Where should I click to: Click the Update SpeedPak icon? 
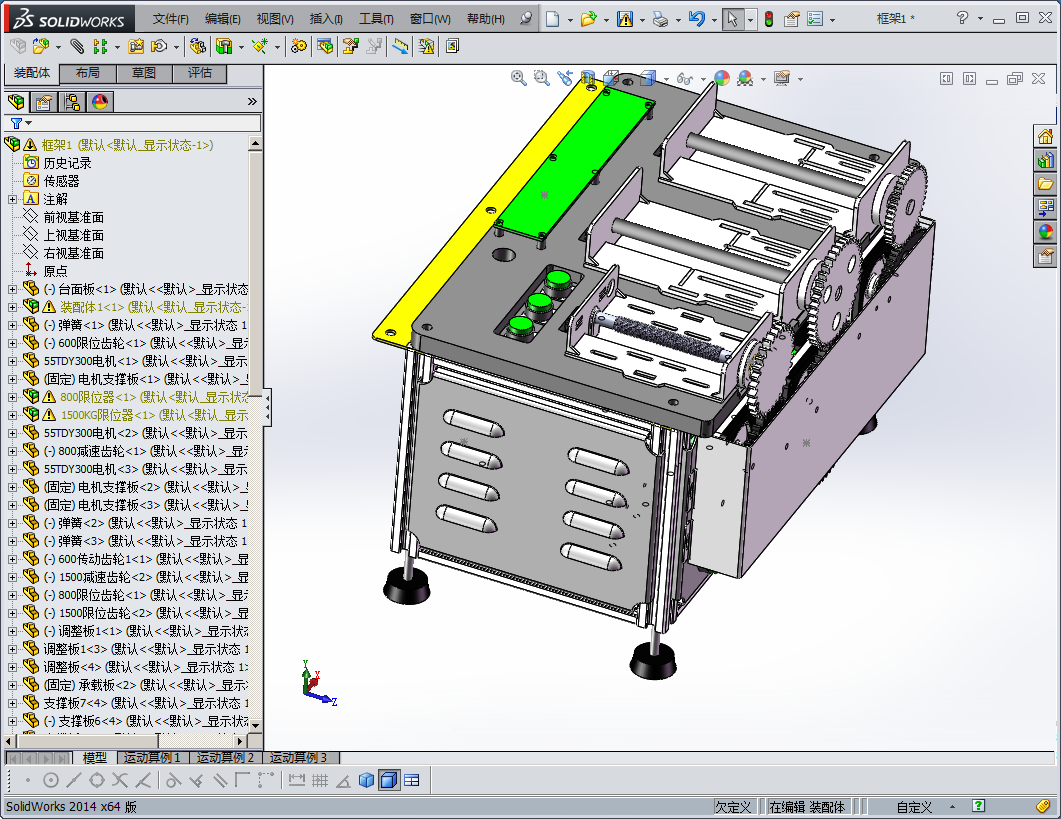point(426,46)
